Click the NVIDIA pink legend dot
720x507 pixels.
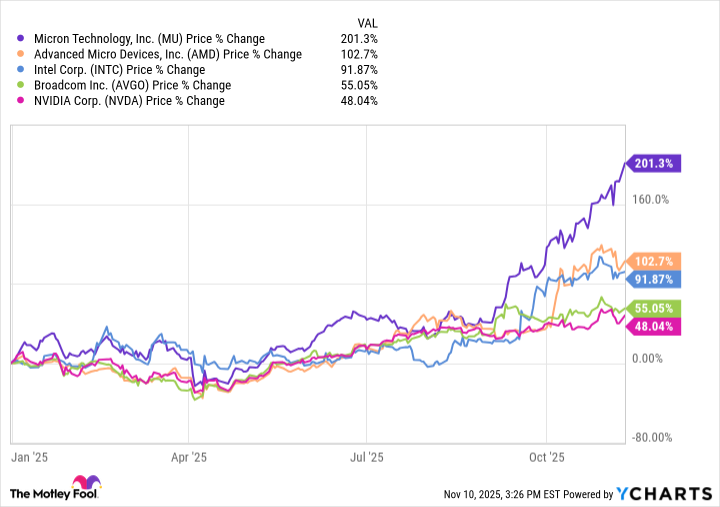pos(22,100)
